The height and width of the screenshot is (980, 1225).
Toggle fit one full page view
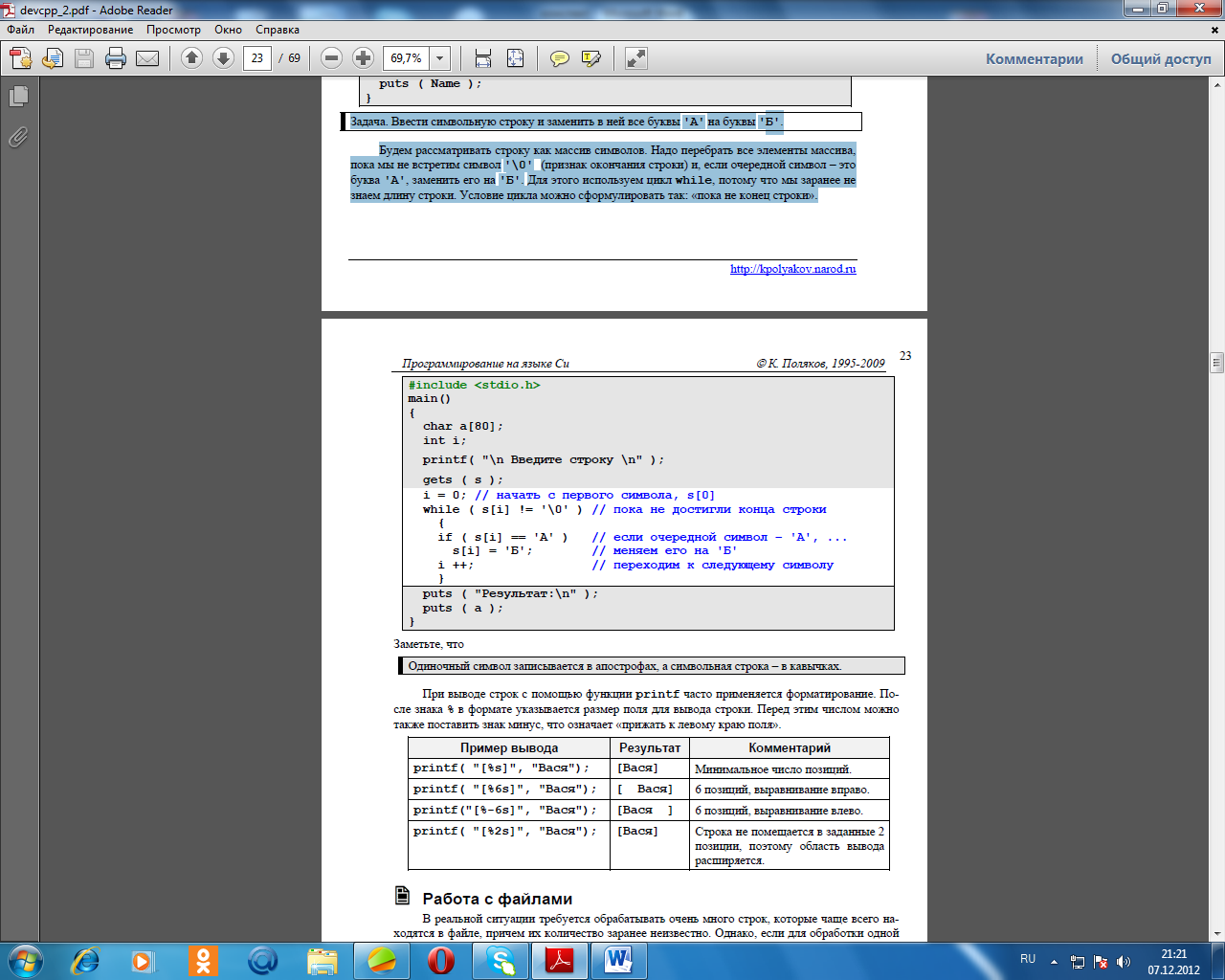point(515,58)
